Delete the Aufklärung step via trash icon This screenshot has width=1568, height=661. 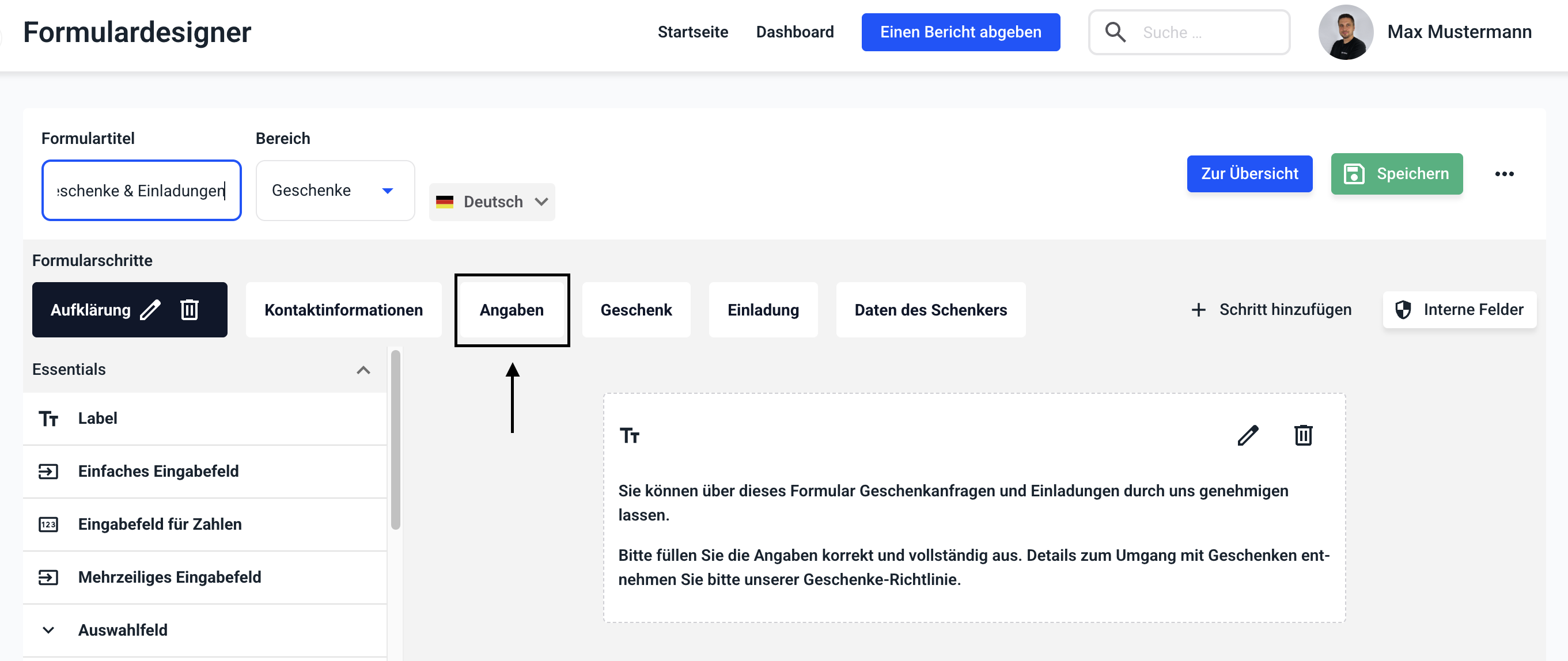(x=190, y=310)
